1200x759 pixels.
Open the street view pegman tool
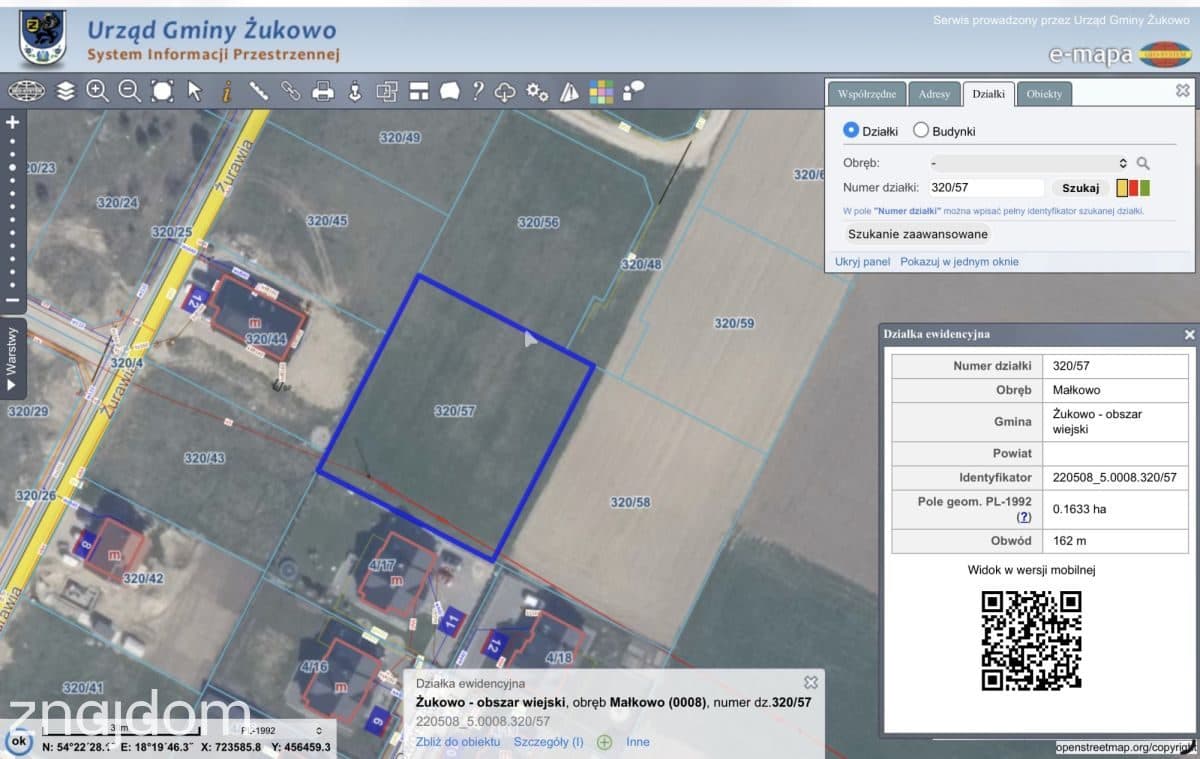(x=354, y=91)
